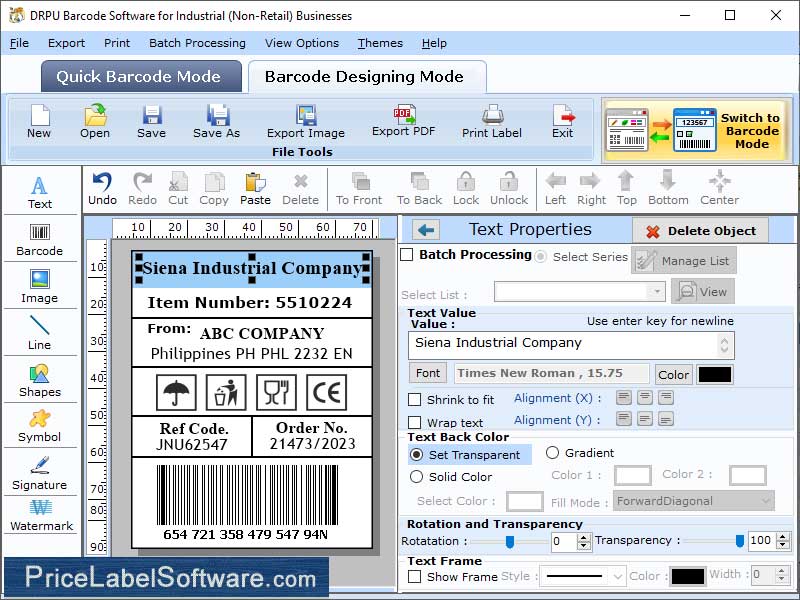Select the Image tool in sidebar
This screenshot has height=600, width=800.
point(40,286)
